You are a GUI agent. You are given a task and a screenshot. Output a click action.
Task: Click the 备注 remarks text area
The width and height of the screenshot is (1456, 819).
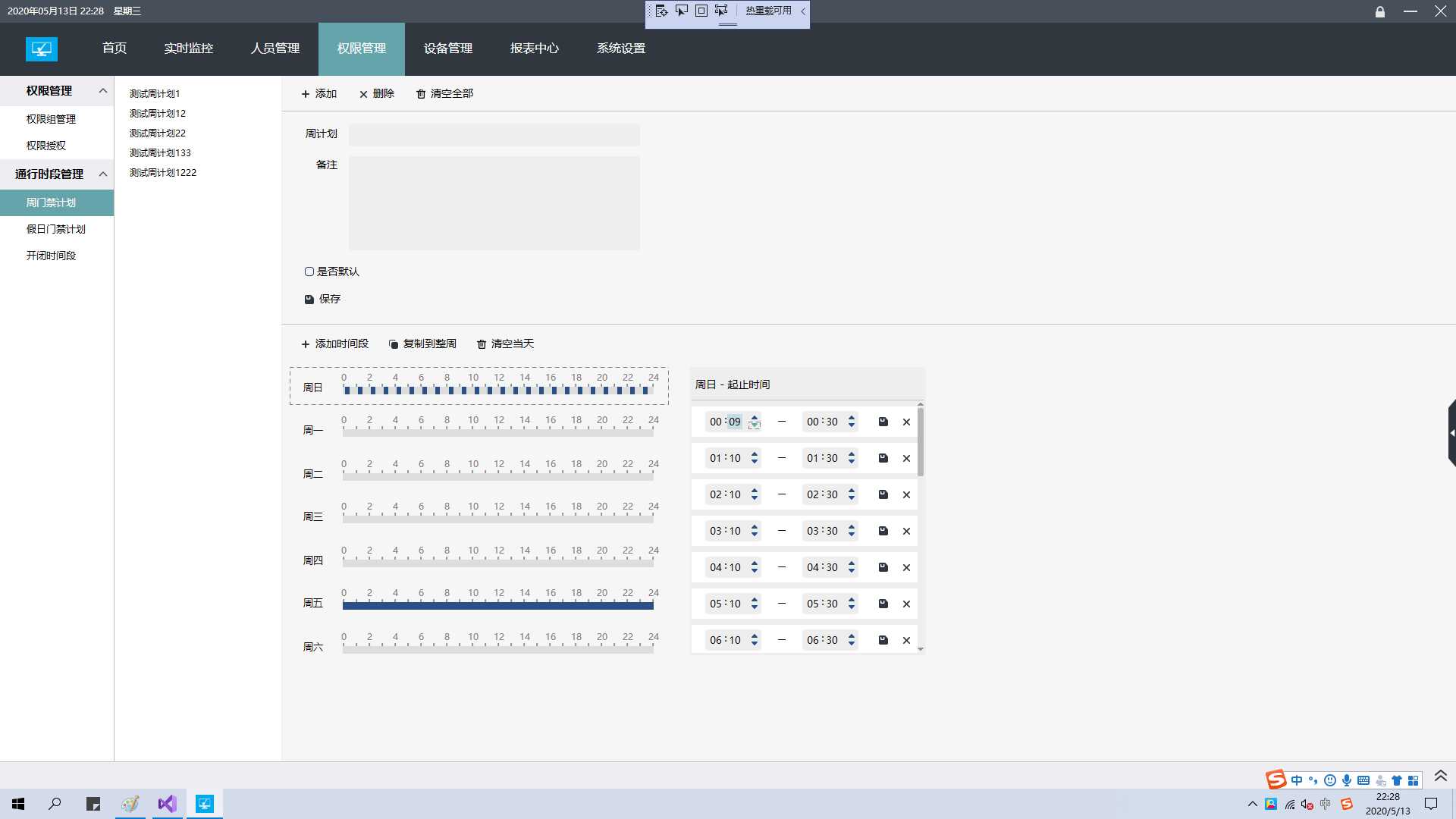[x=494, y=203]
